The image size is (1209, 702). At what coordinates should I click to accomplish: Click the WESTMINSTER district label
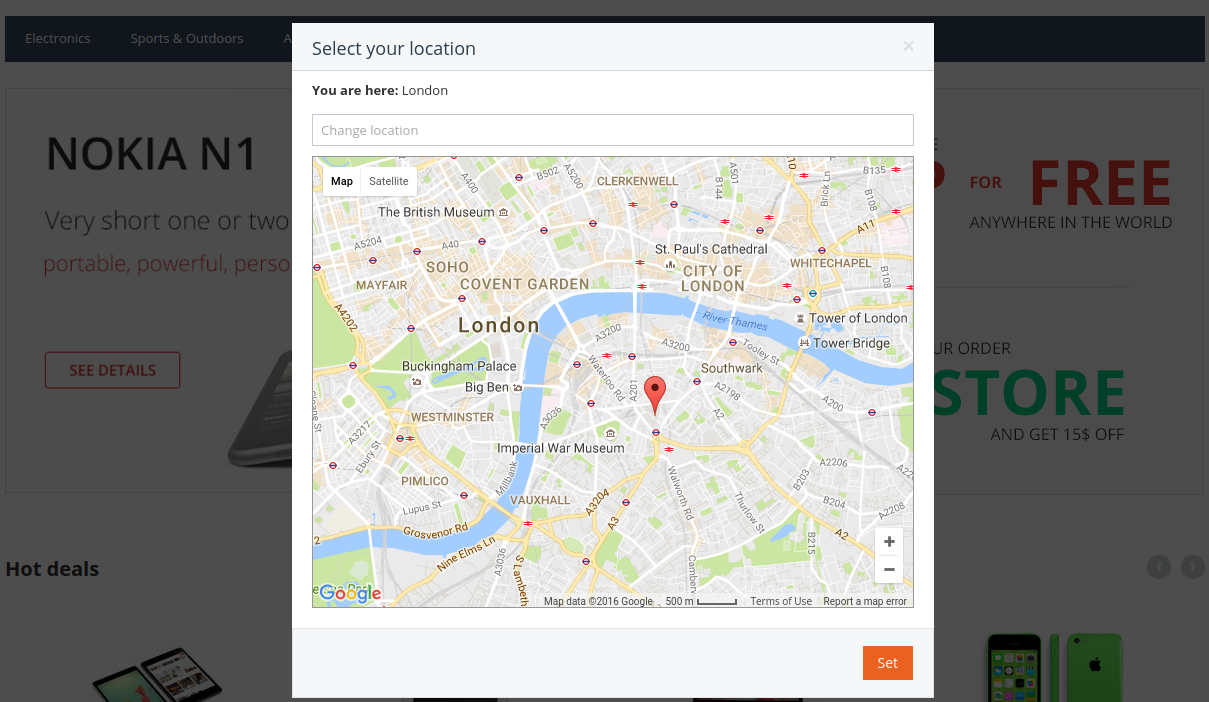click(453, 416)
